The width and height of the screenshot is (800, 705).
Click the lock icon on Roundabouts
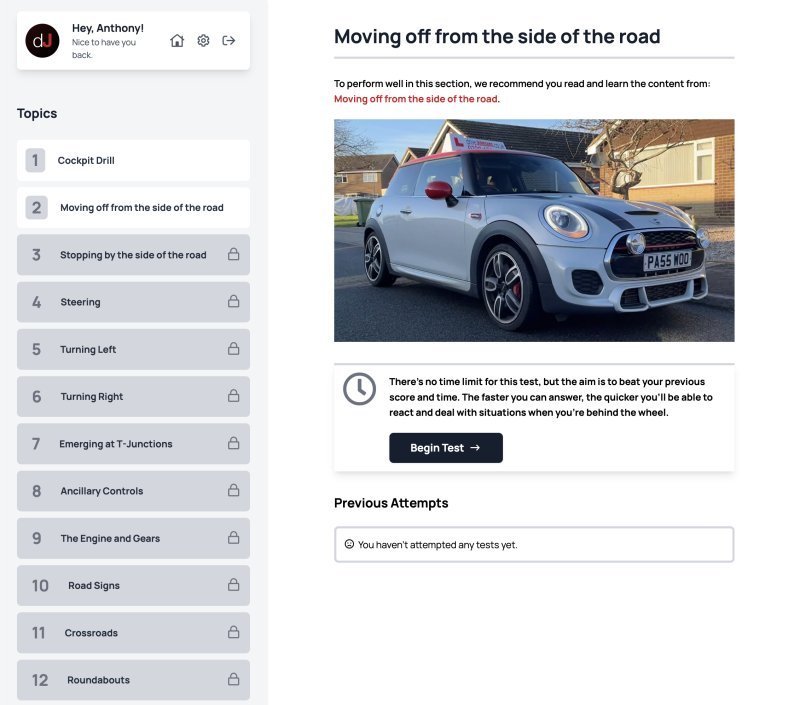pos(233,680)
